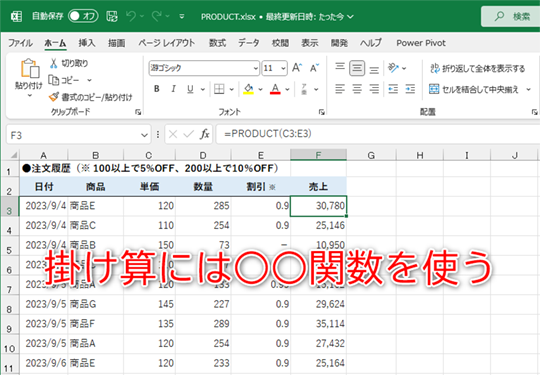Click the phonetic guide (furigana) icon

pyautogui.click(x=304, y=89)
